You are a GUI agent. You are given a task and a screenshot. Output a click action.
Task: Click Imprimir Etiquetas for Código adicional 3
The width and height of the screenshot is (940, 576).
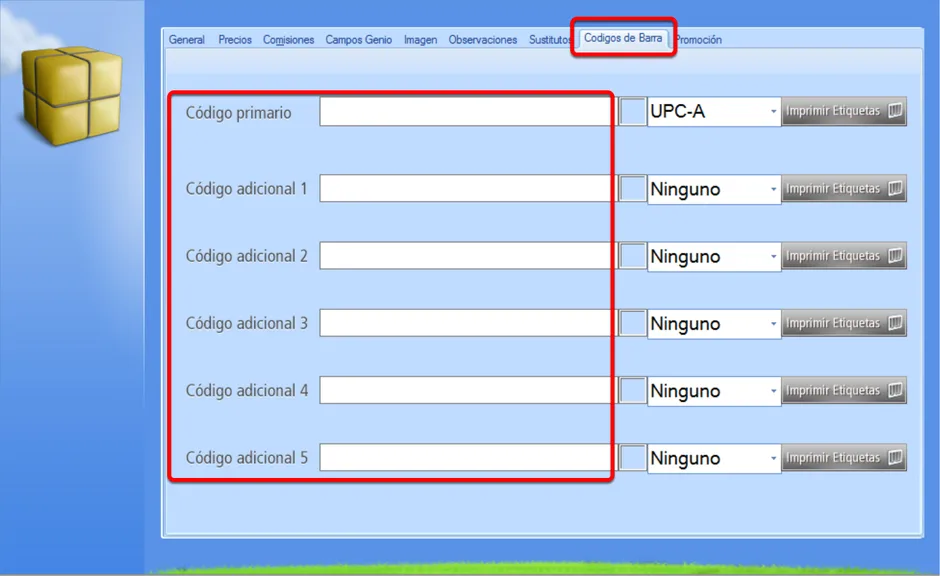(x=844, y=323)
